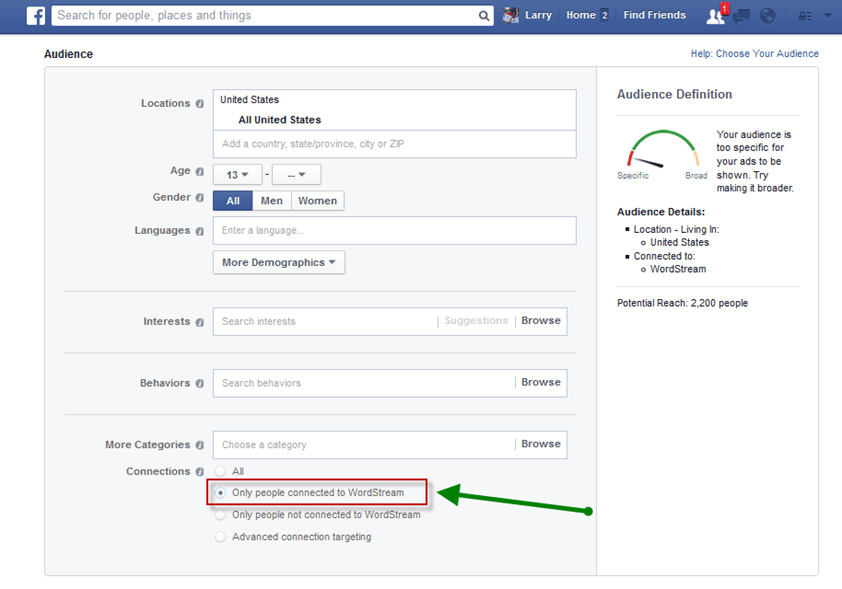This screenshot has width=842, height=589.
Task: Open Find Friends page
Action: [x=654, y=15]
